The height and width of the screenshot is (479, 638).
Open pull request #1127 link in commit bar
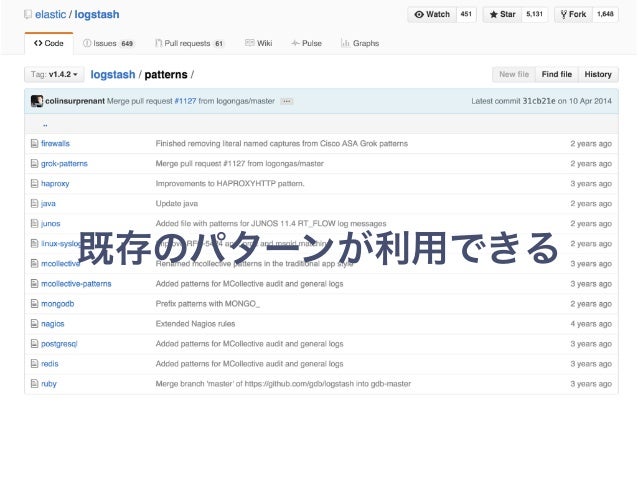[x=185, y=101]
